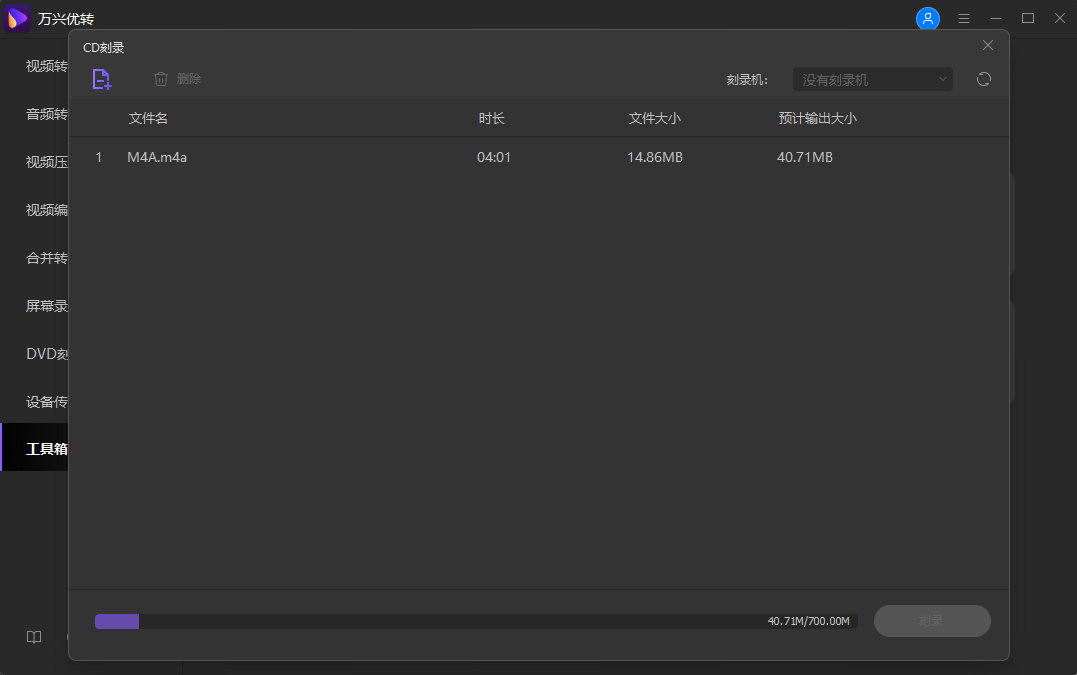Click the 时长 column header

click(x=491, y=118)
